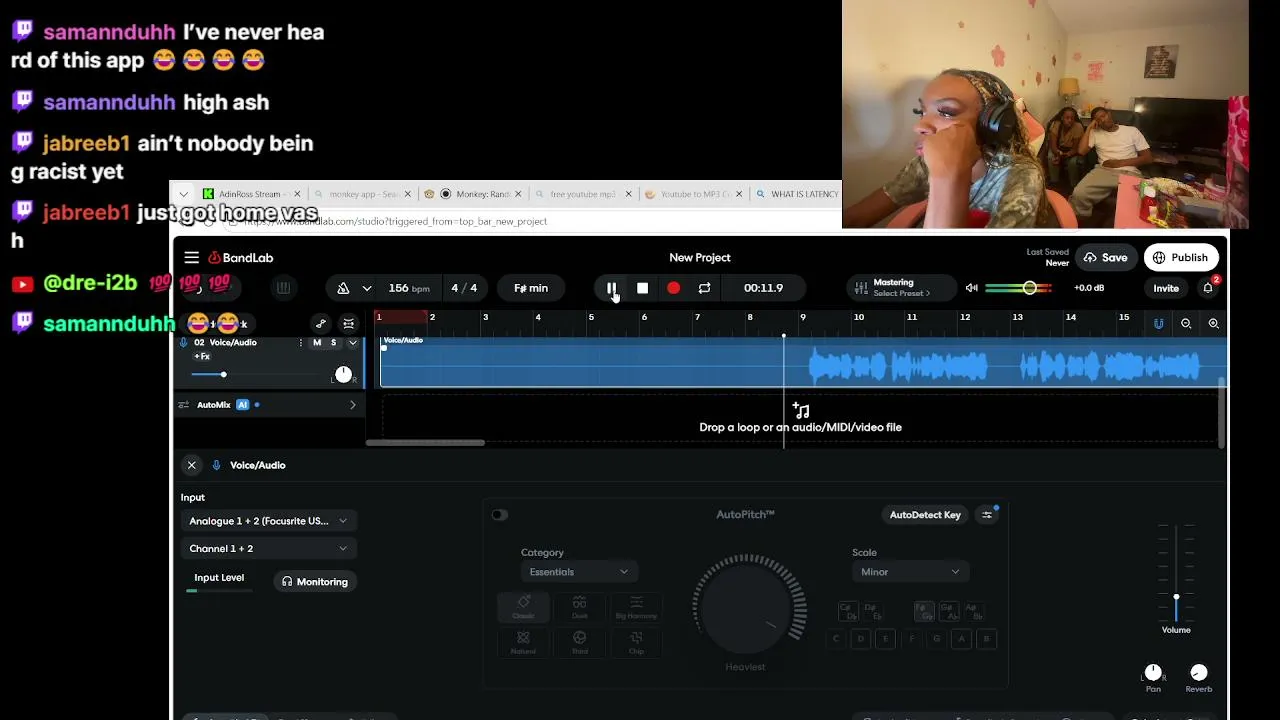Toggle the A note key in scale
Viewport: 1280px width, 720px height.
[961, 639]
